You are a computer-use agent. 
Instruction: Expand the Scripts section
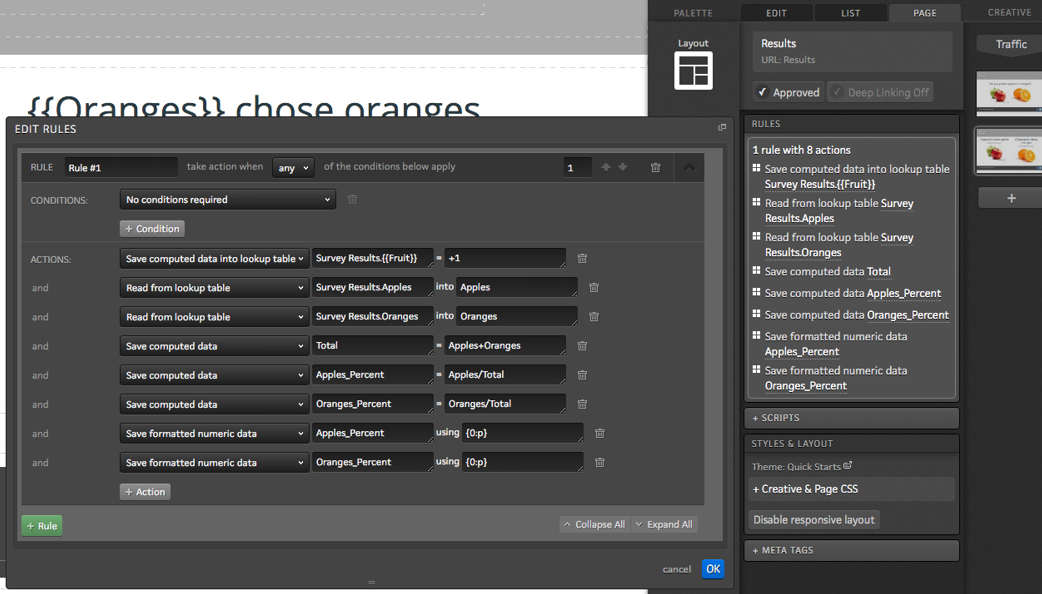(851, 418)
